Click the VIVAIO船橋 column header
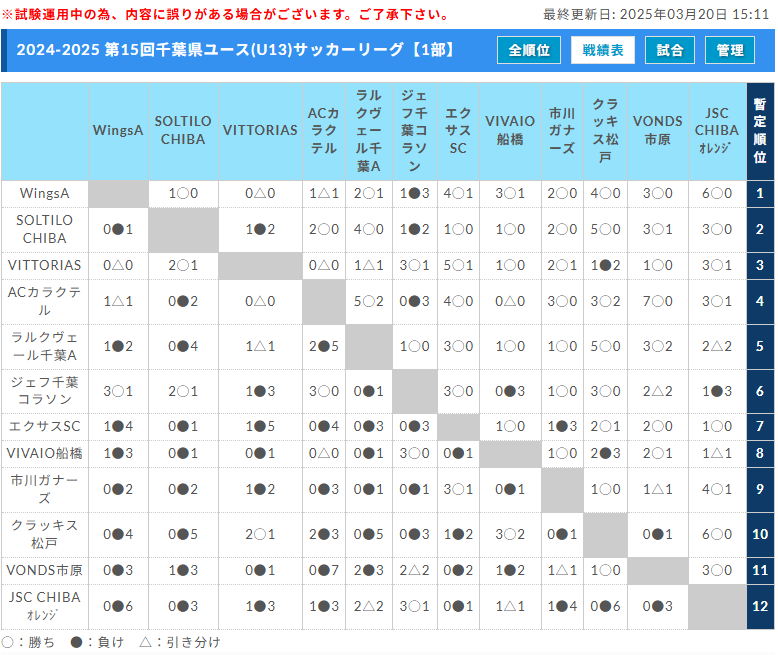This screenshot has width=778, height=655. [x=510, y=131]
